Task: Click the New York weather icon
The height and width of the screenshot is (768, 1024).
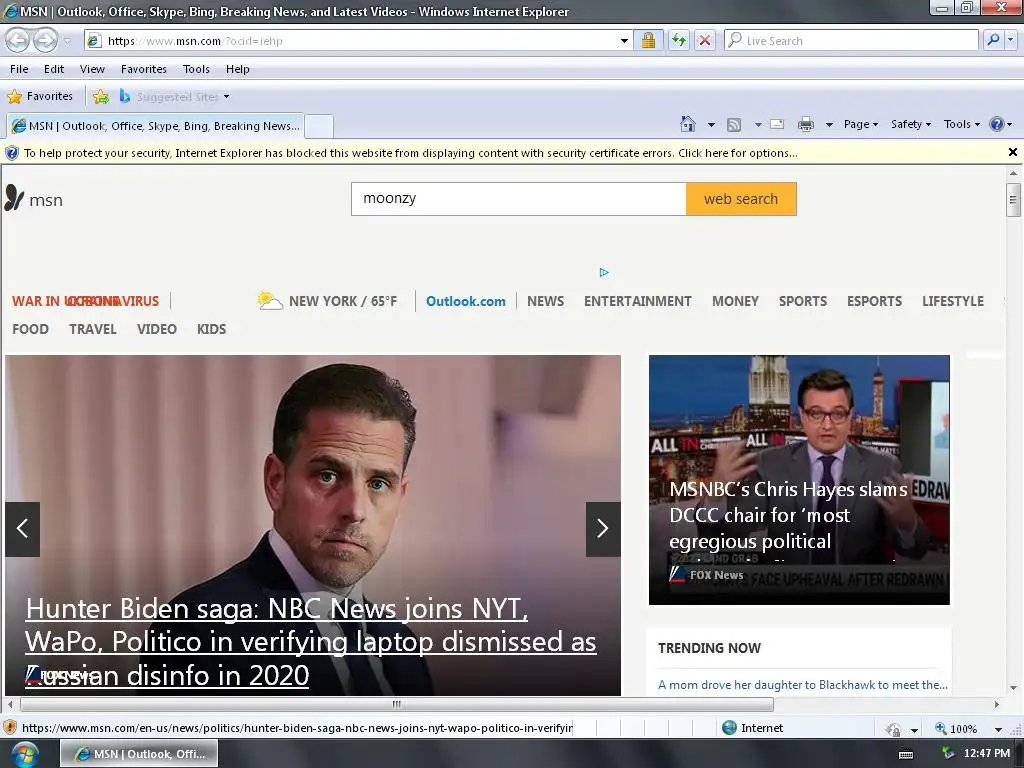Action: 270,300
